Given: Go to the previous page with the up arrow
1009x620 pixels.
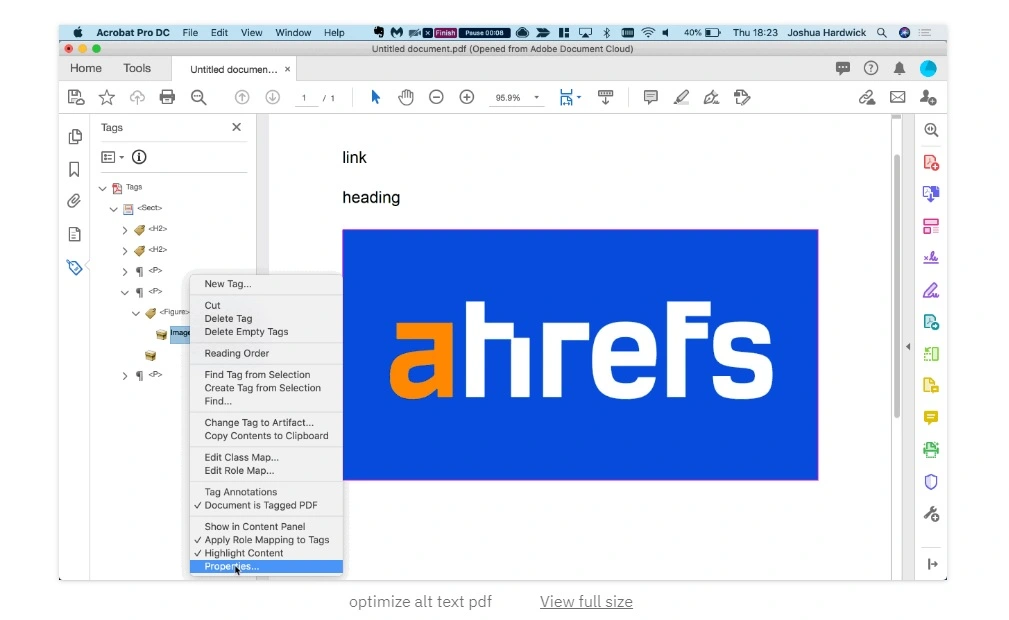Looking at the screenshot, I should tap(242, 97).
